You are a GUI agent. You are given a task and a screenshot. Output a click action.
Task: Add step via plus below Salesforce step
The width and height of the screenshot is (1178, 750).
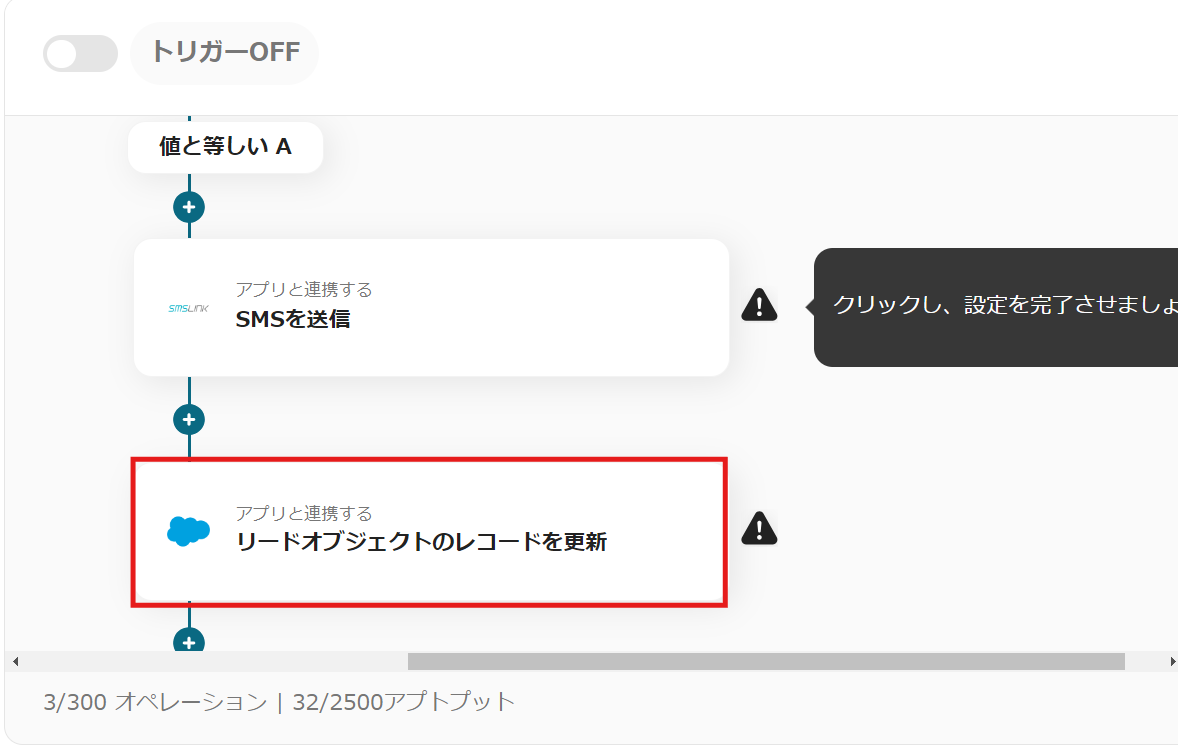189,641
